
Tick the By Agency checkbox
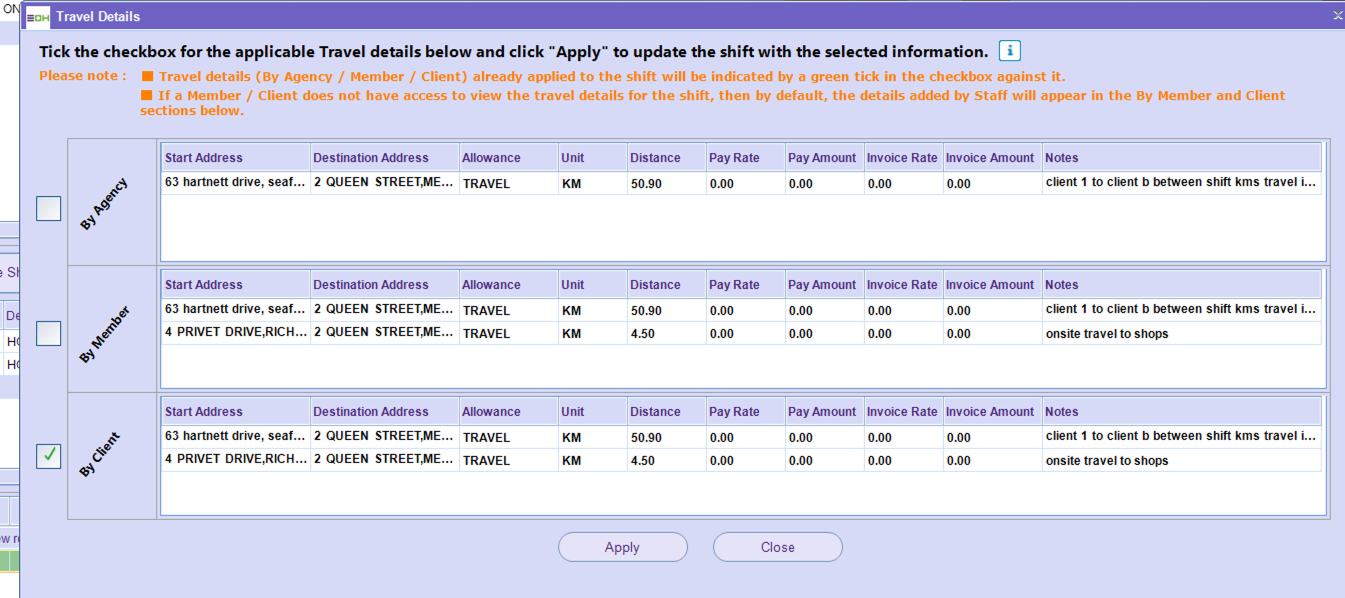click(49, 208)
